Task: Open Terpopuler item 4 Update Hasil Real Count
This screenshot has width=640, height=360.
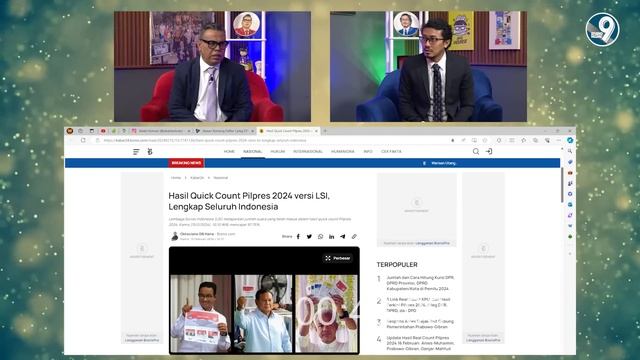Action: (x=419, y=344)
